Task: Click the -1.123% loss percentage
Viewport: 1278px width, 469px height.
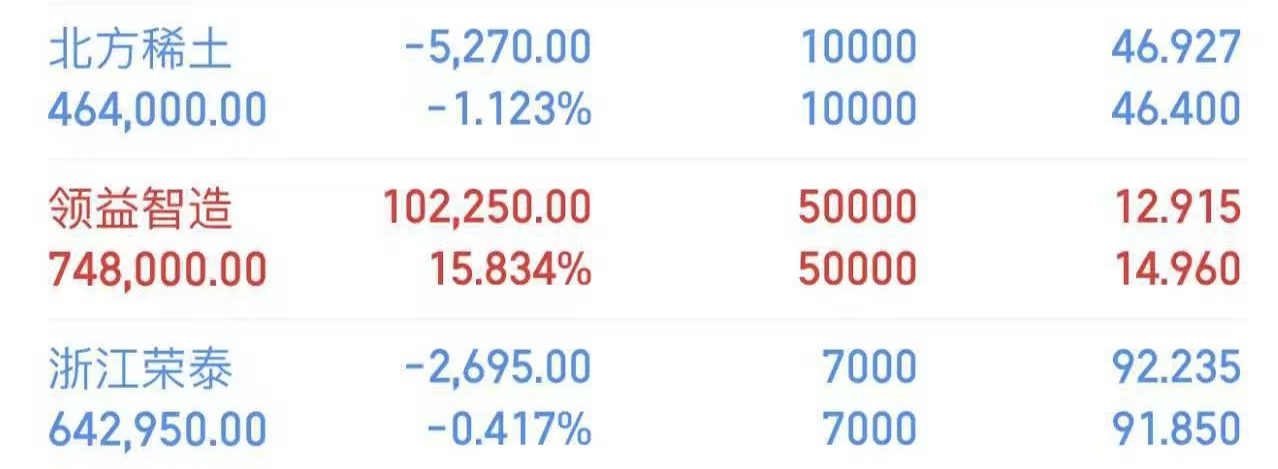Action: 509,109
